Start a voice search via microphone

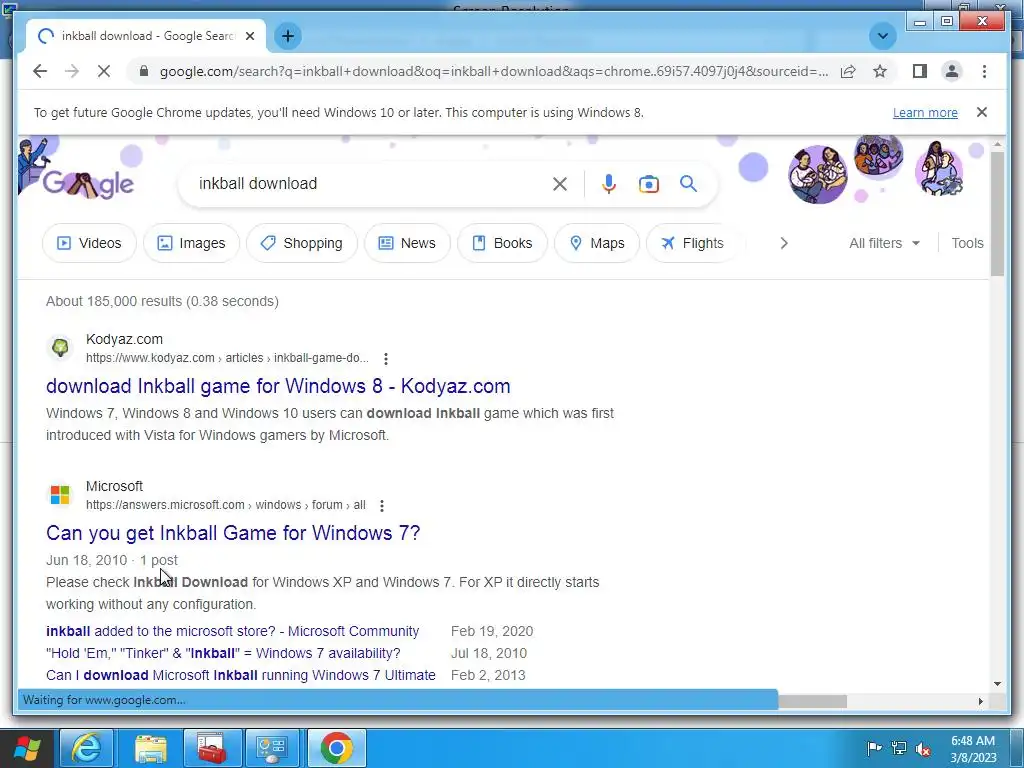pos(609,184)
